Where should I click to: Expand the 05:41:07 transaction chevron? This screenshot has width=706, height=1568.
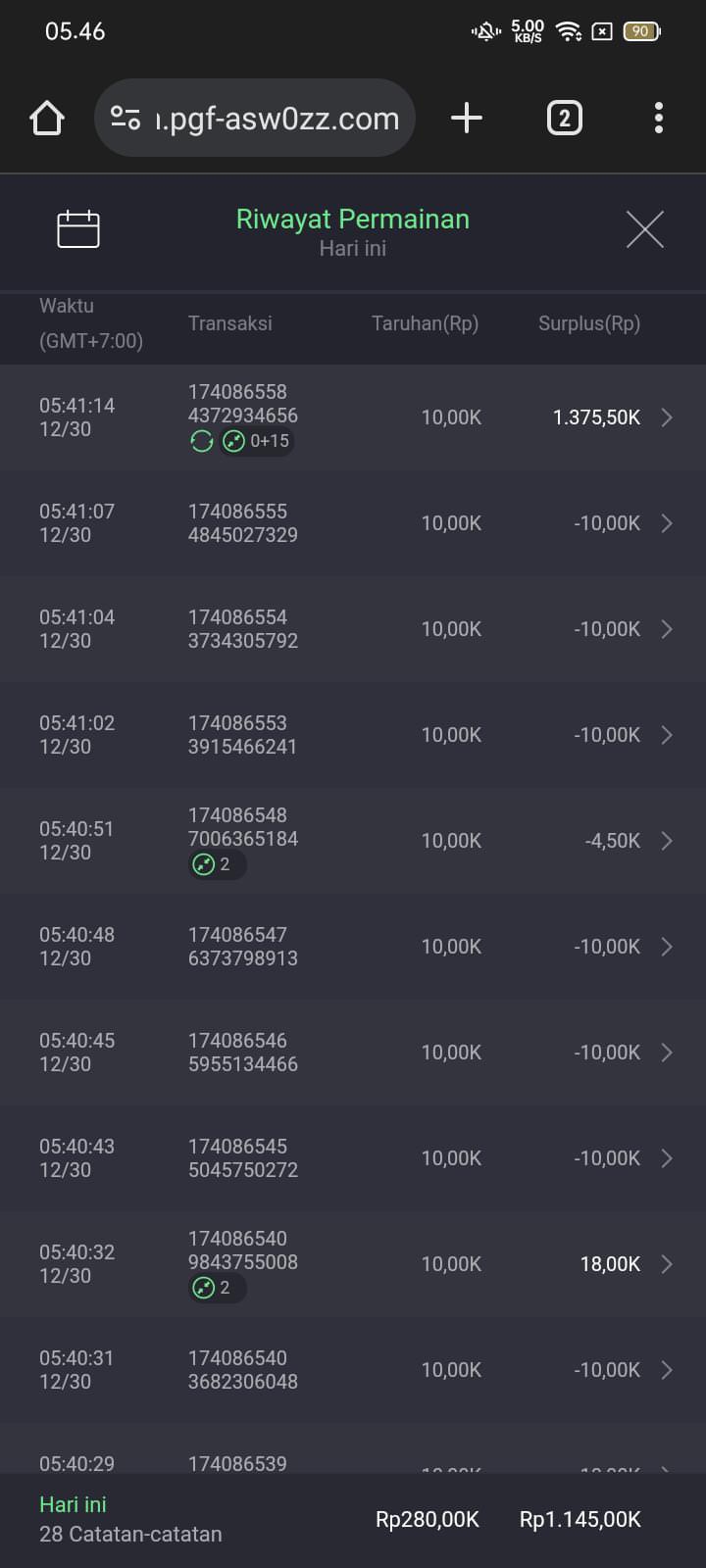(x=667, y=523)
